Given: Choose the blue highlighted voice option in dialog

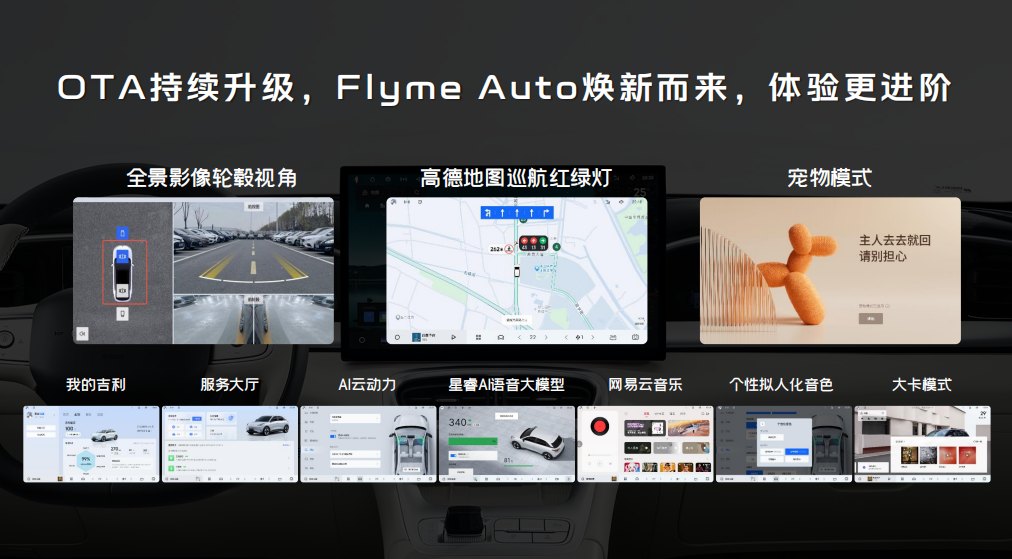Looking at the screenshot, I should coord(796,452).
